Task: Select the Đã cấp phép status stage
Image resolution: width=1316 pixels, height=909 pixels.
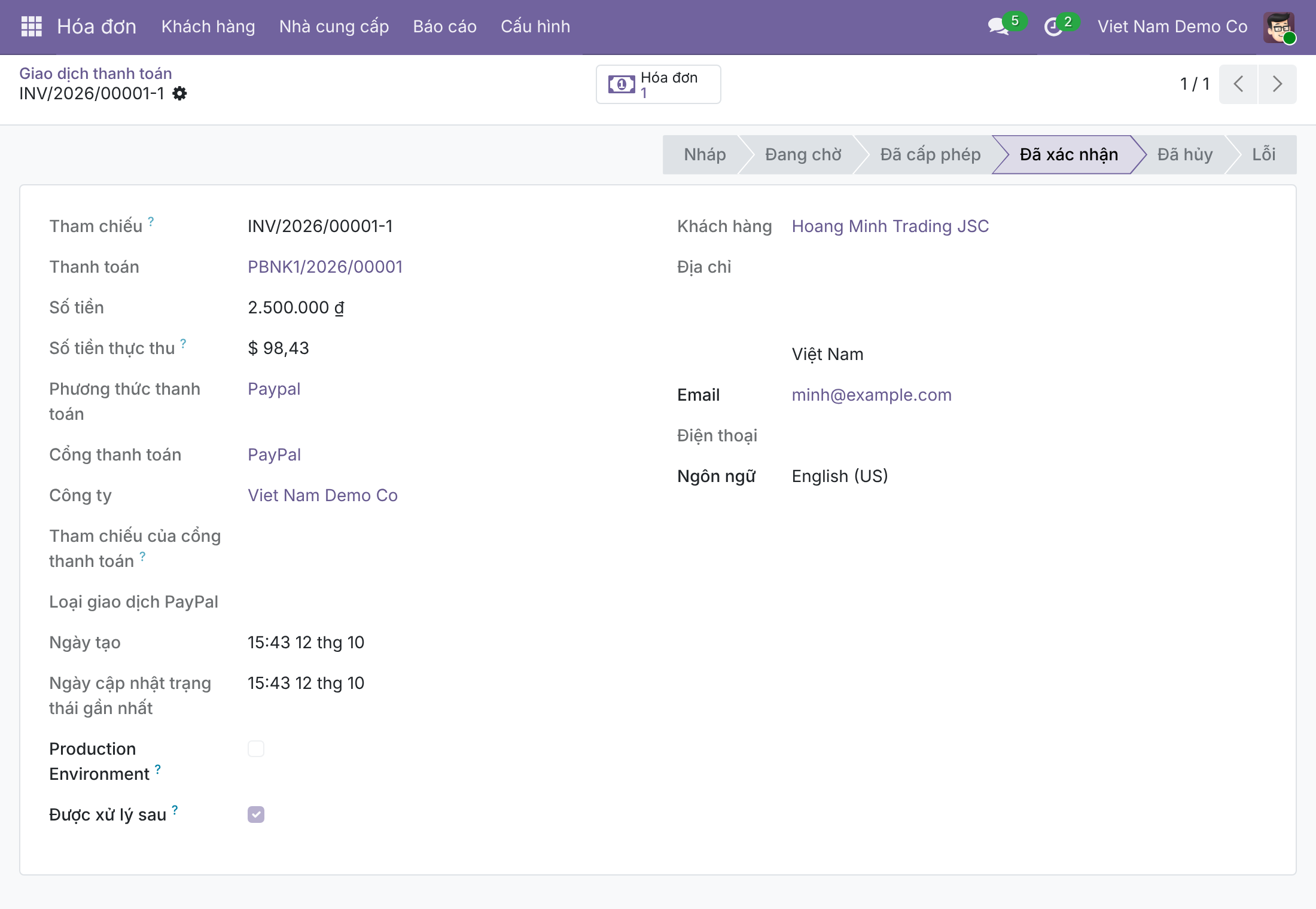Action: coord(930,154)
